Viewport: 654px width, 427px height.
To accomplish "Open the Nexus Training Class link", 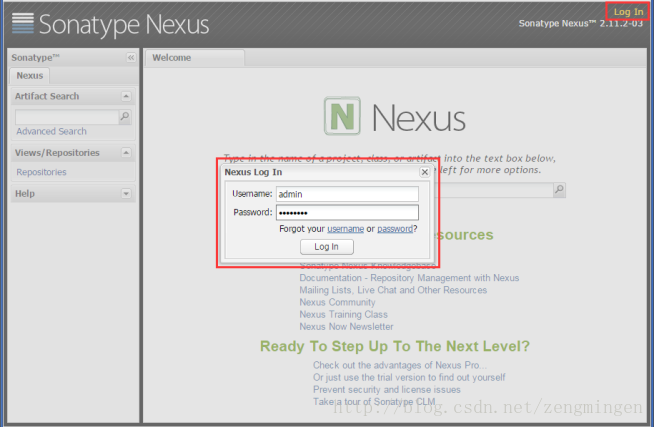I will tap(343, 314).
